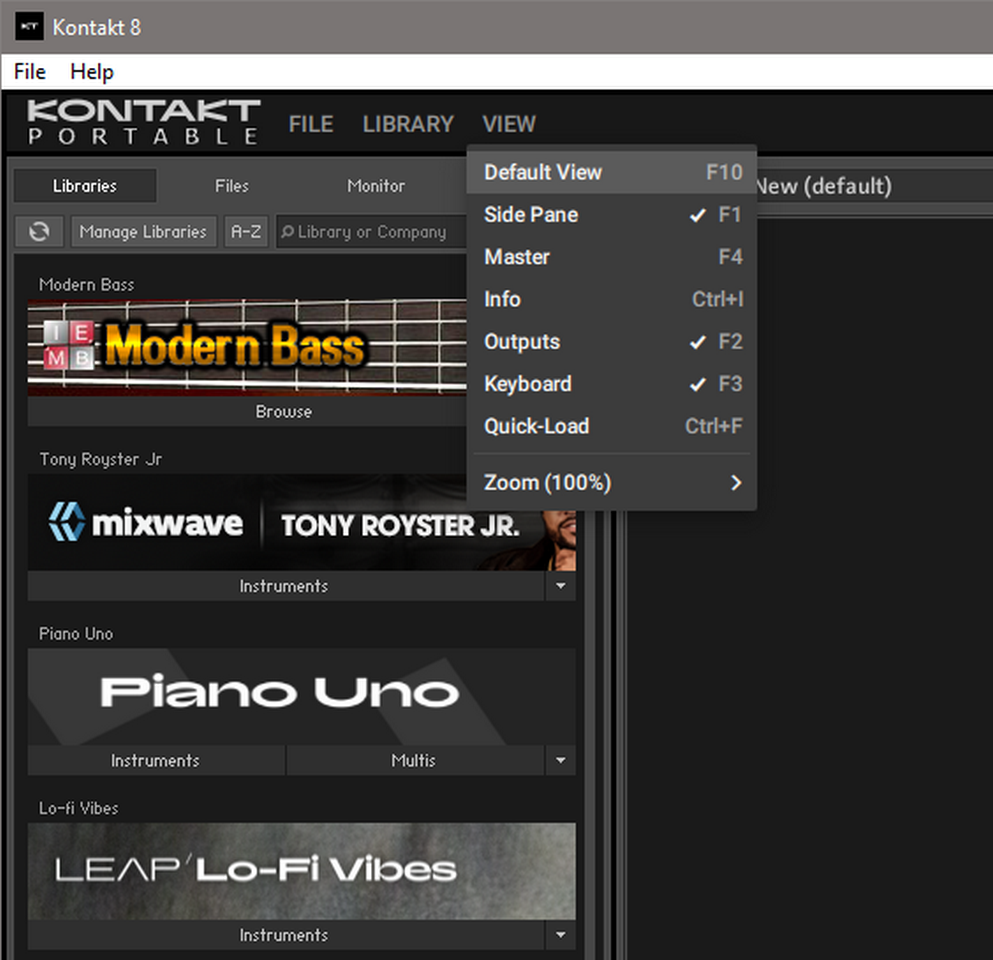Switch to the Monitor tab
This screenshot has width=993, height=960.
376,186
